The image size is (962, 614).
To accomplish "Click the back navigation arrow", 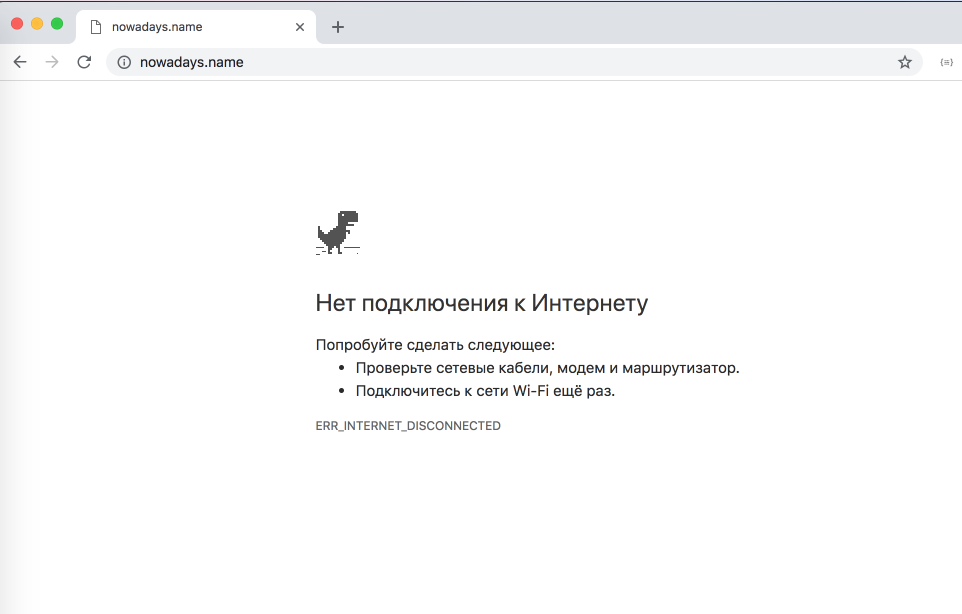I will pos(20,62).
